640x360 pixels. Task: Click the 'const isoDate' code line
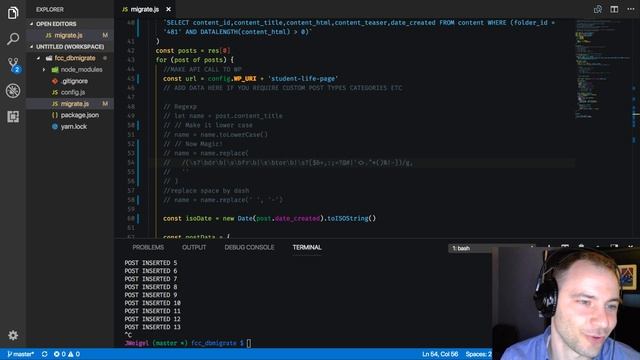pyautogui.click(x=269, y=218)
